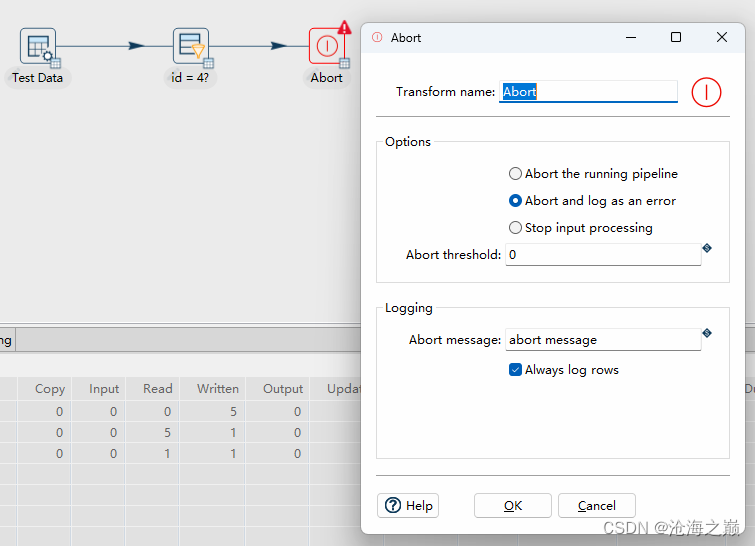Click the red warning badge on Abort transform
Image resolution: width=755 pixels, height=546 pixels.
click(344, 27)
